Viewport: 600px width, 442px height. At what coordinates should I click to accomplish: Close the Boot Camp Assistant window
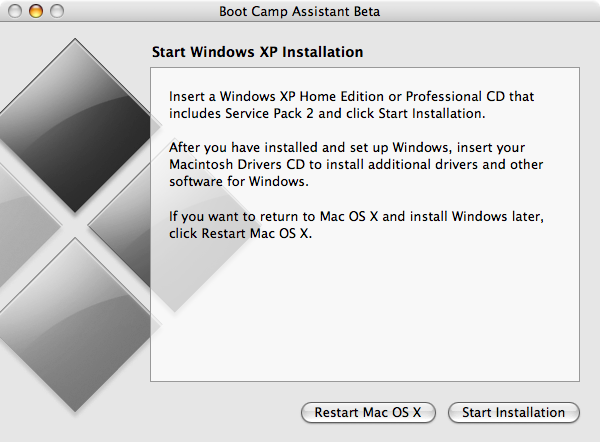[x=15, y=11]
